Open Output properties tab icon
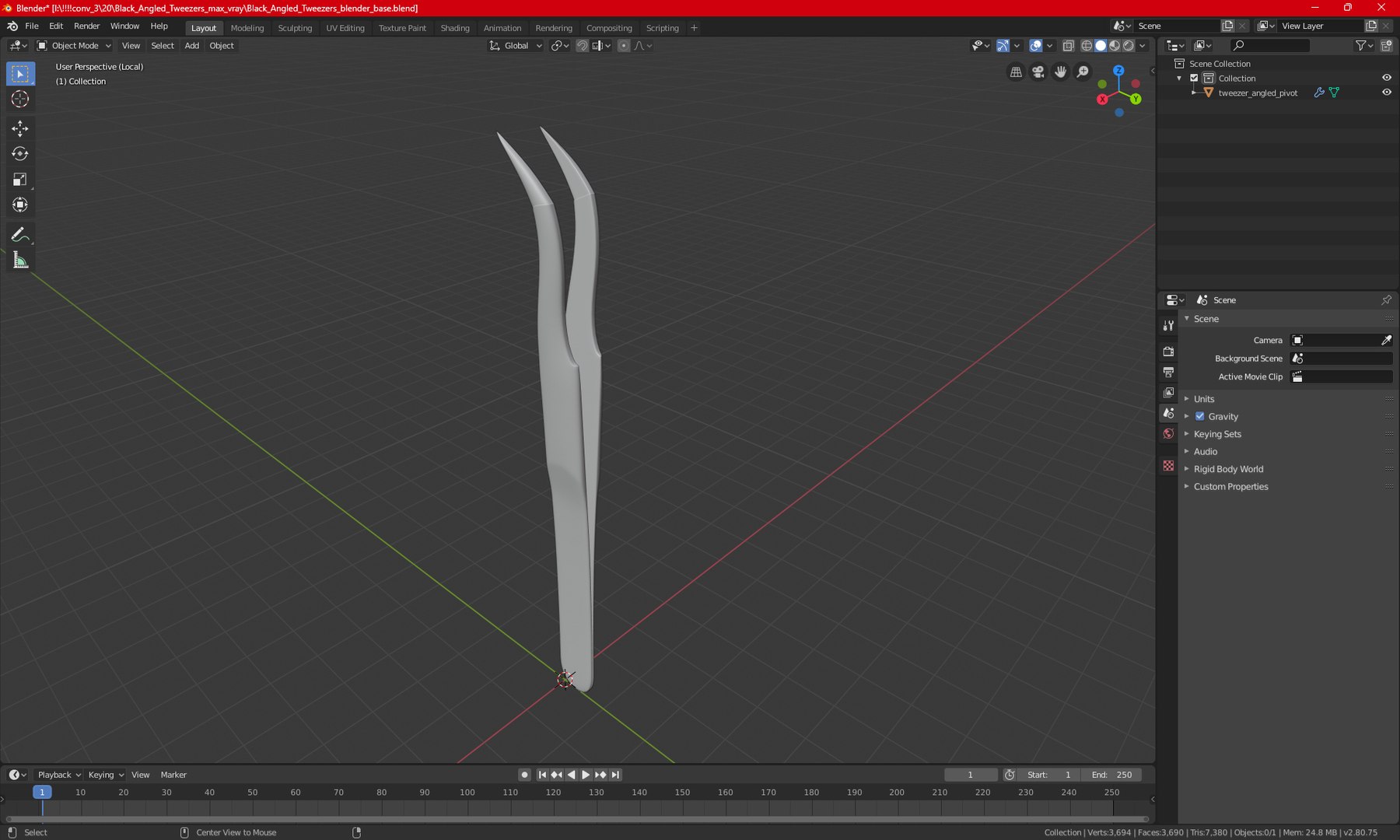 (x=1168, y=373)
